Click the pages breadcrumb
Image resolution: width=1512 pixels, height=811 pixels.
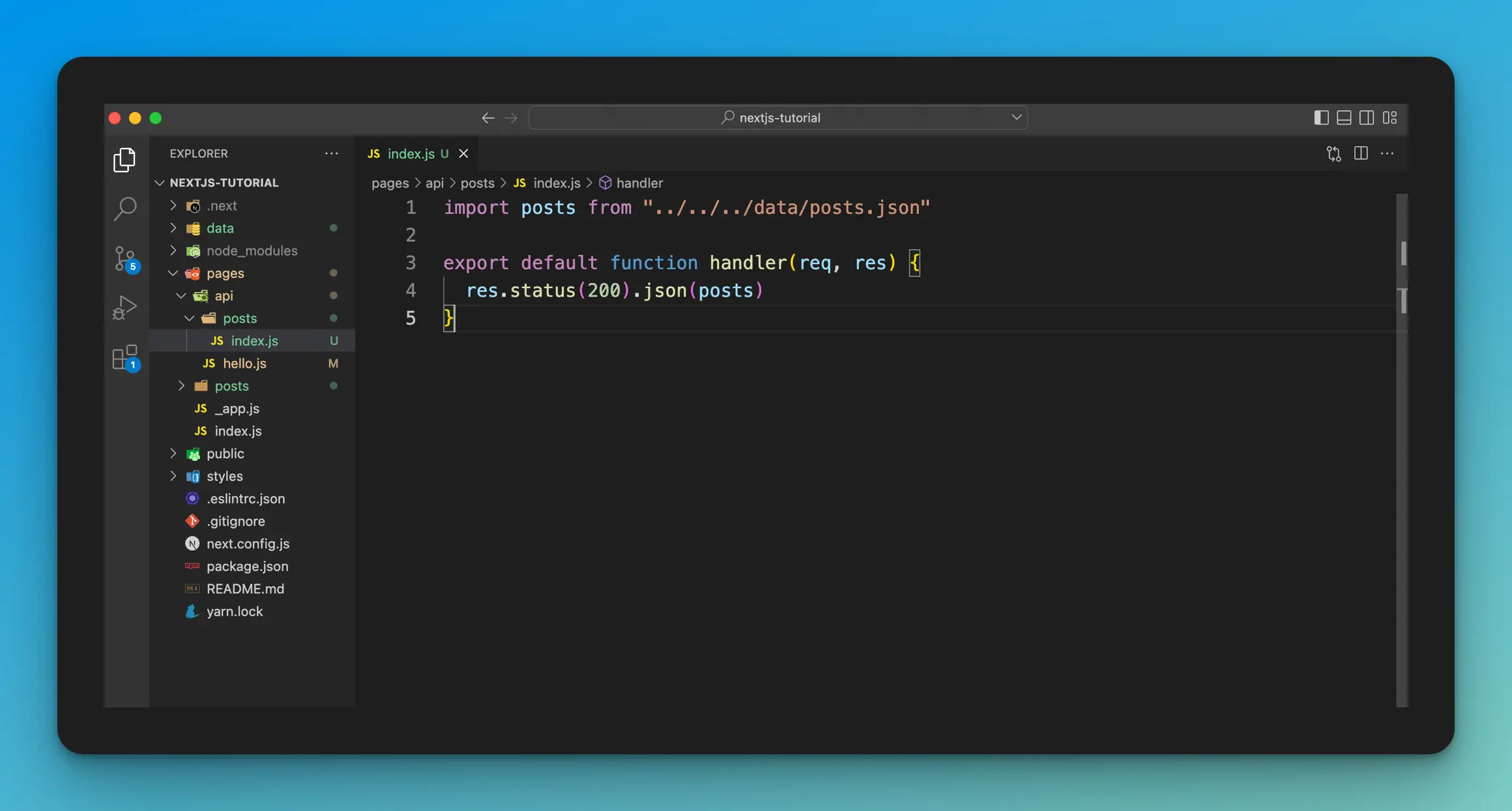pyautogui.click(x=390, y=183)
